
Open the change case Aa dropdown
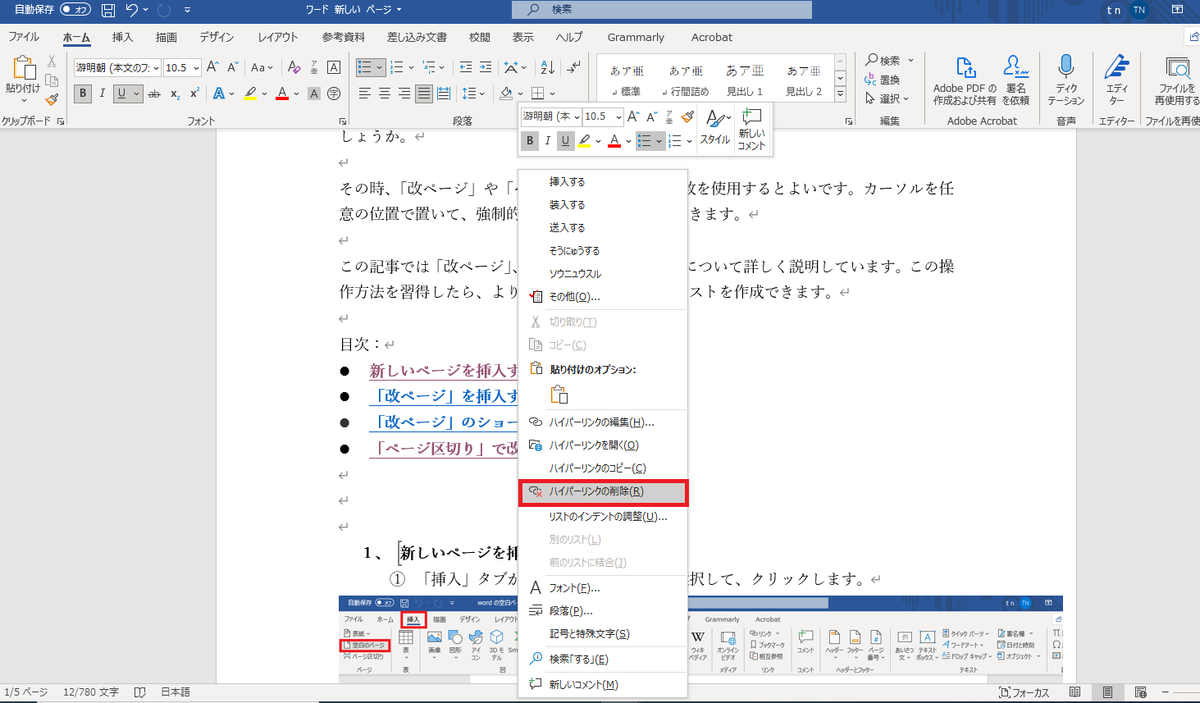262,68
